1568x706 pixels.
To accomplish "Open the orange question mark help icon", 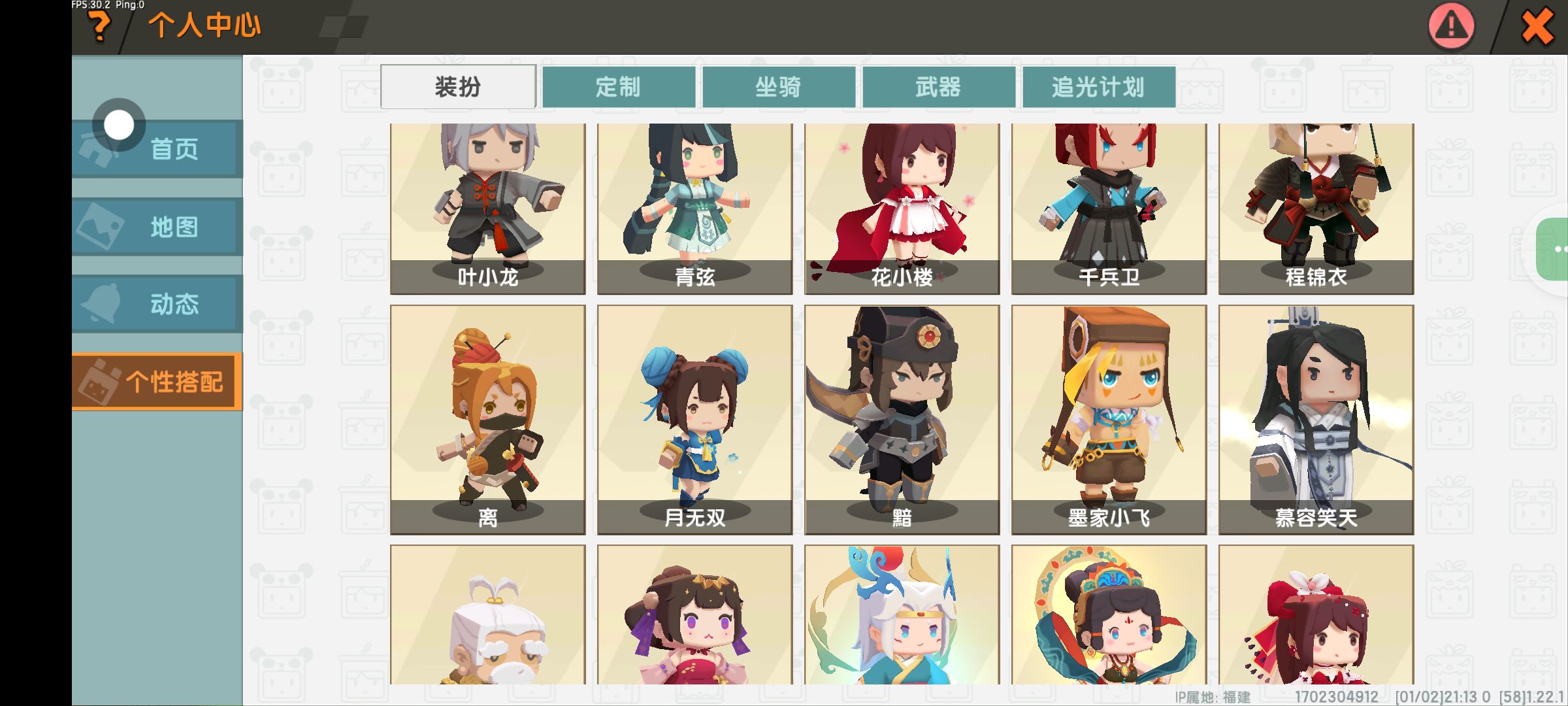I will click(99, 27).
